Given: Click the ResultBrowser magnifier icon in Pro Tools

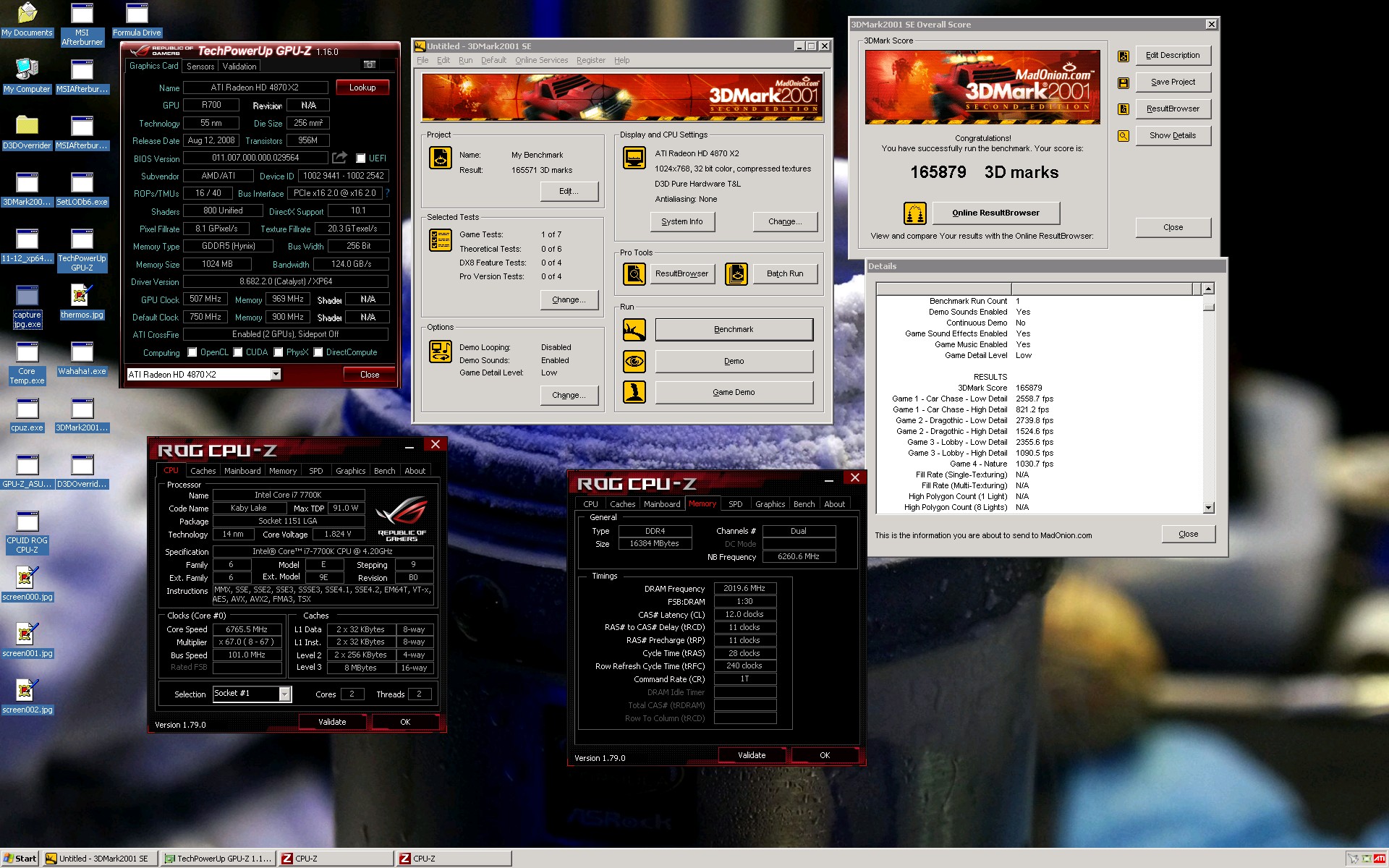Looking at the screenshot, I should point(634,273).
